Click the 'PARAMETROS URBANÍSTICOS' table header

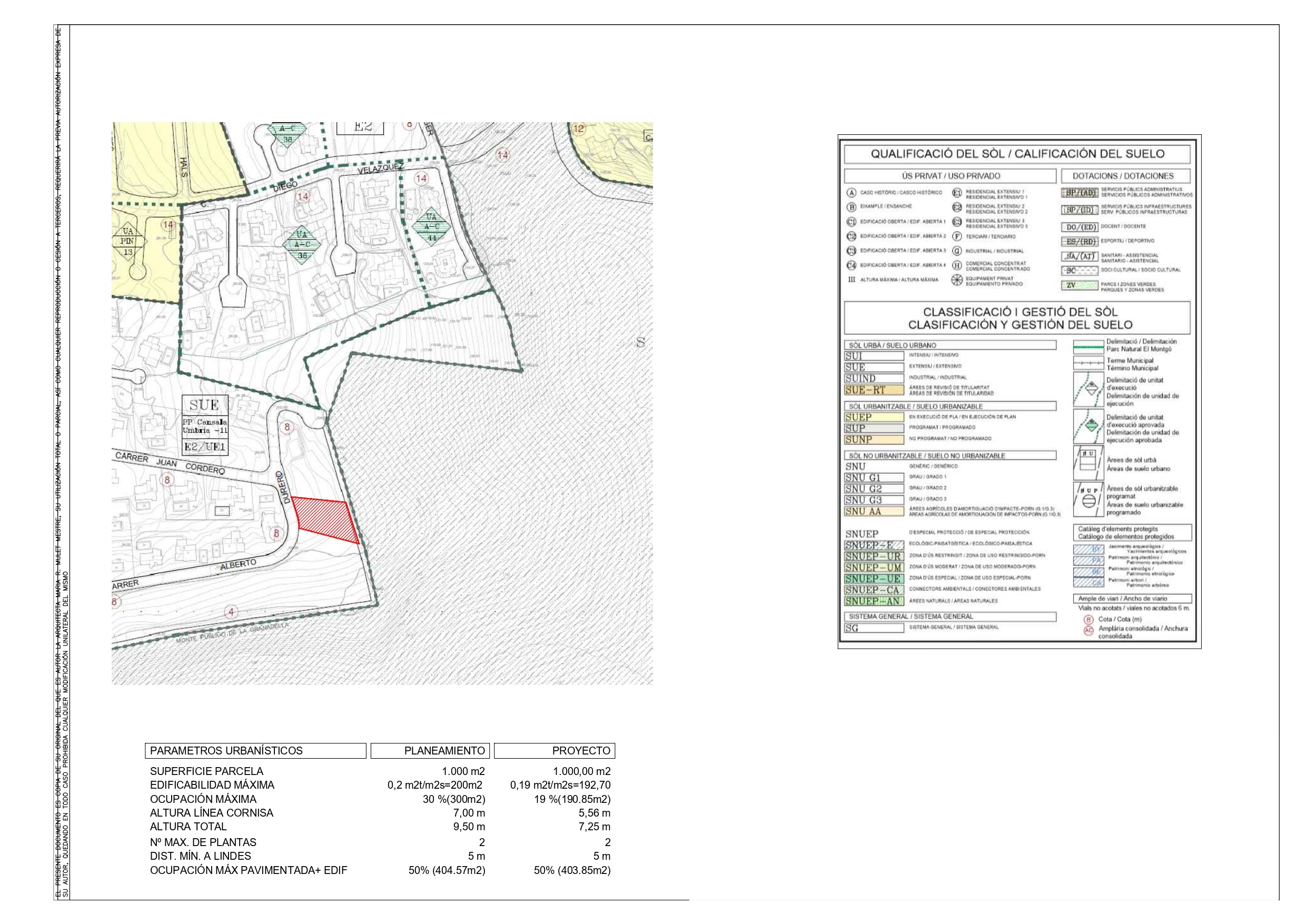coord(255,751)
